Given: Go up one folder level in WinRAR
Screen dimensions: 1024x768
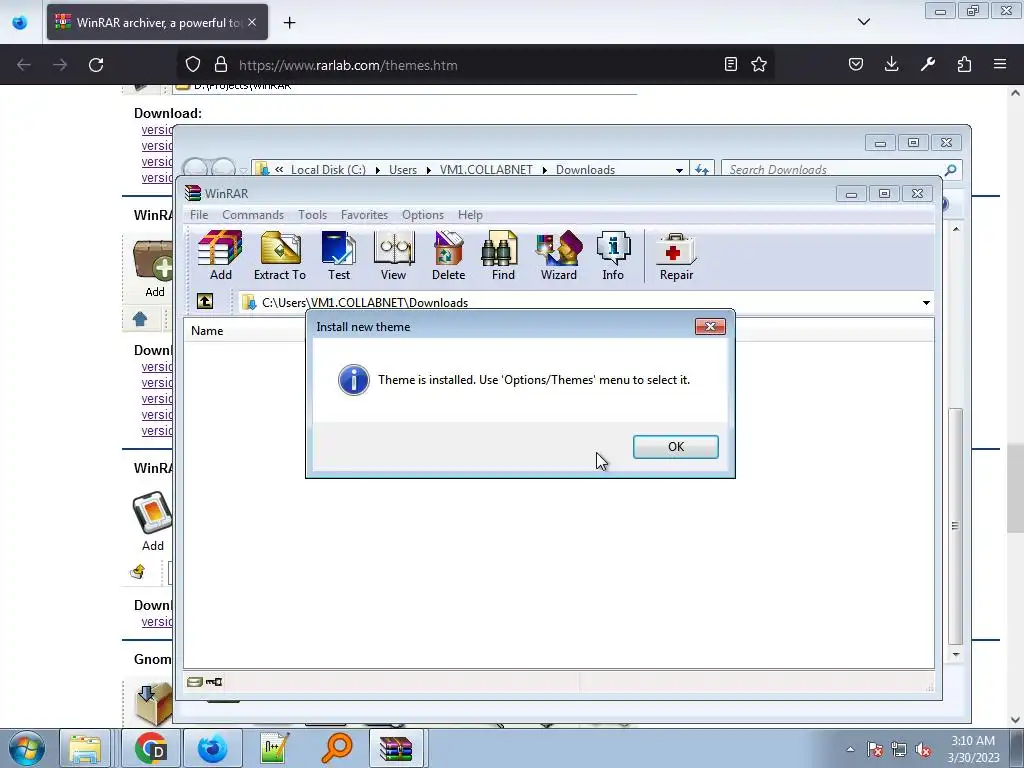Looking at the screenshot, I should 205,301.
